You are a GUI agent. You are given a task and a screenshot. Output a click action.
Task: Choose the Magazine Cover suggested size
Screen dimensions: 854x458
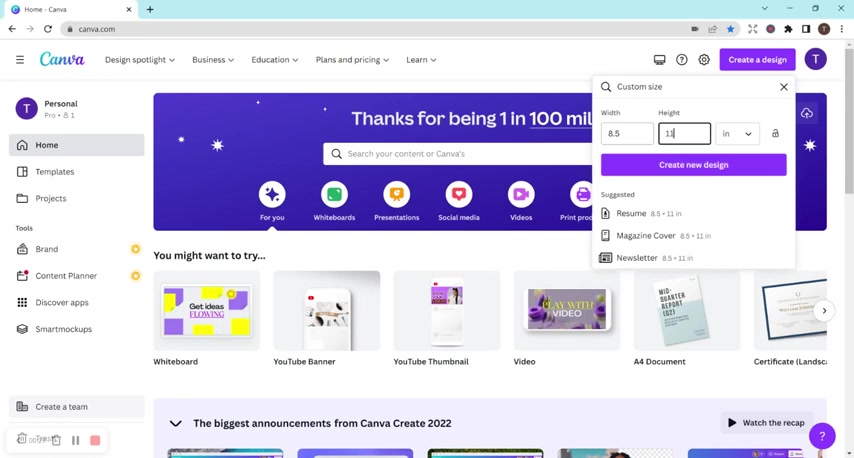(x=693, y=236)
